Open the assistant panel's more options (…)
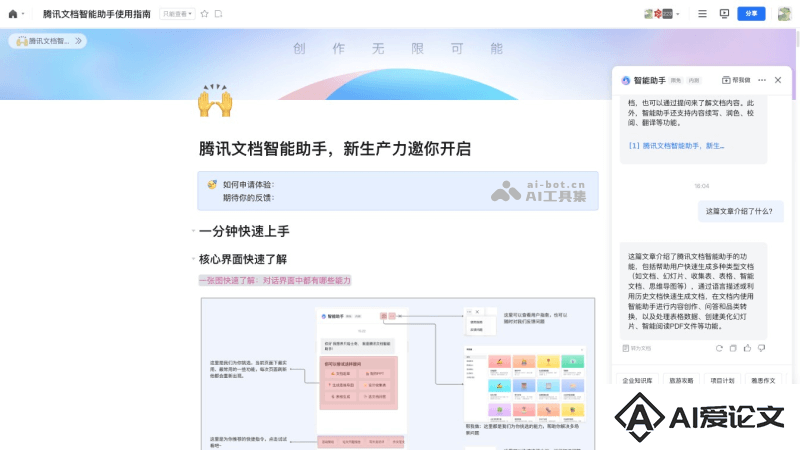This screenshot has height=450, width=800. (x=762, y=80)
